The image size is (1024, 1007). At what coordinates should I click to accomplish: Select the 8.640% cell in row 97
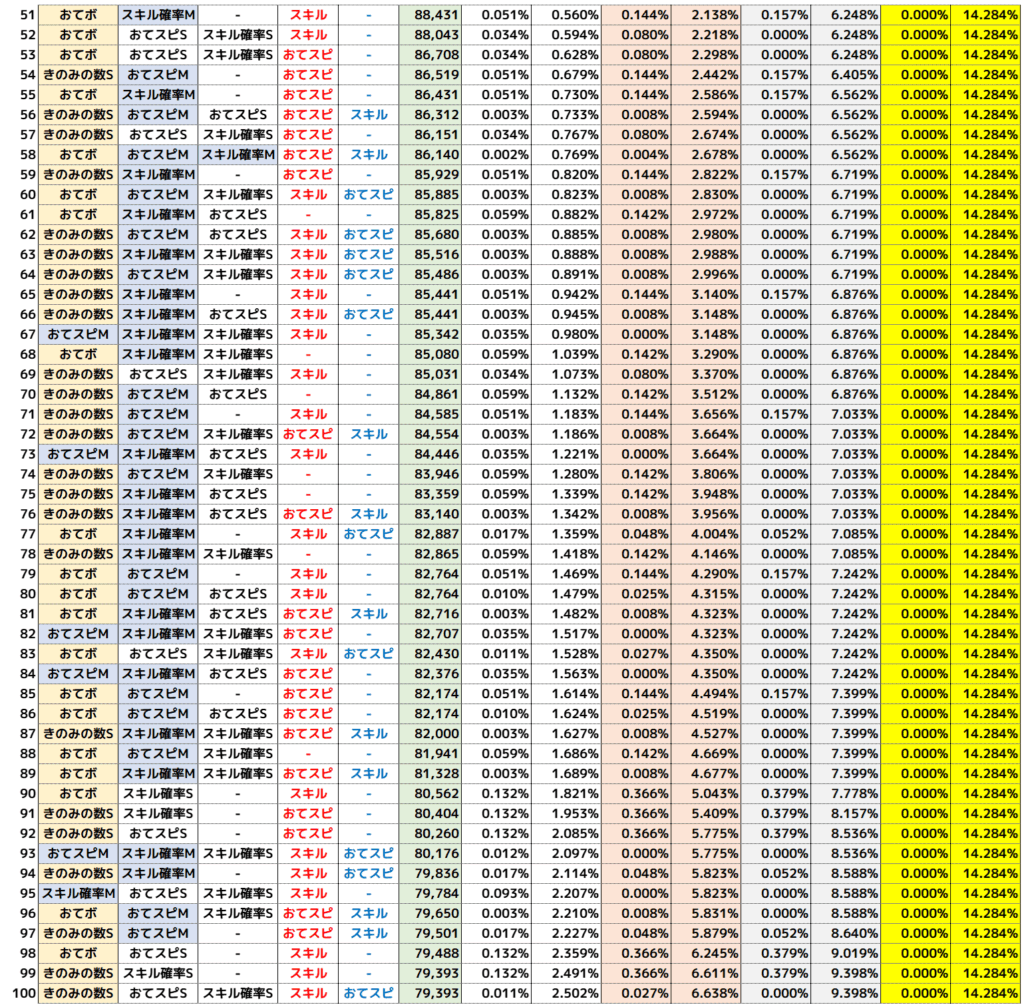click(846, 933)
